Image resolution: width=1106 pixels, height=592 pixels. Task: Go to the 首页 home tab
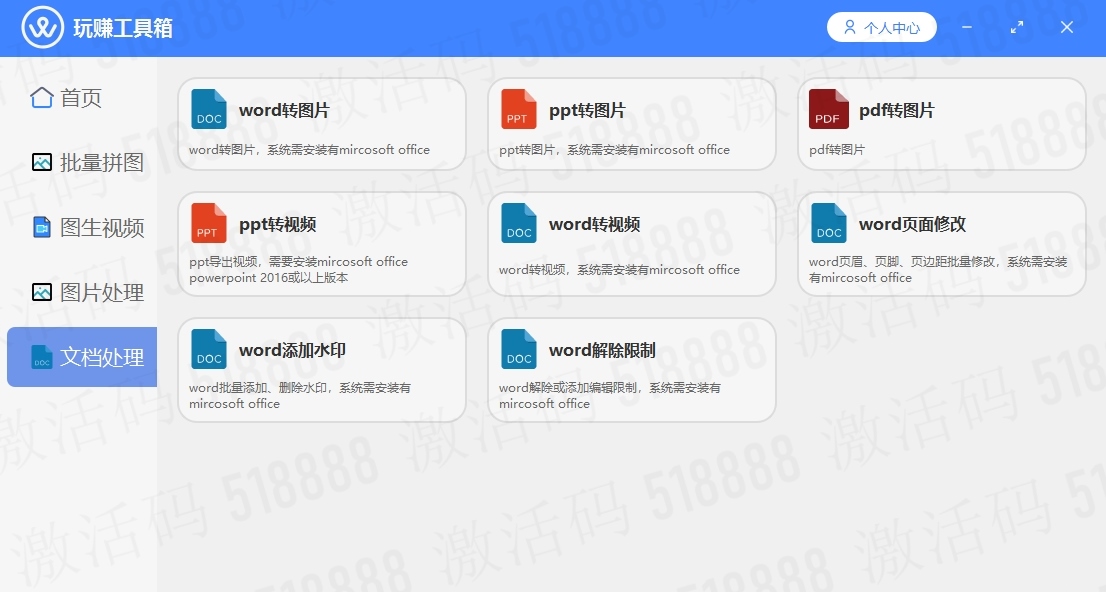(82, 97)
